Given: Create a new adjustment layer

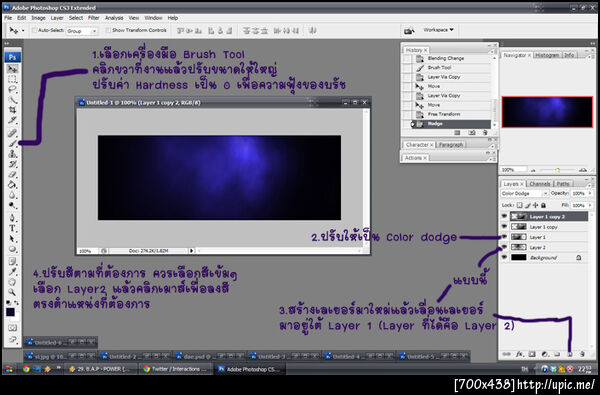Looking at the screenshot, I should tap(545, 354).
